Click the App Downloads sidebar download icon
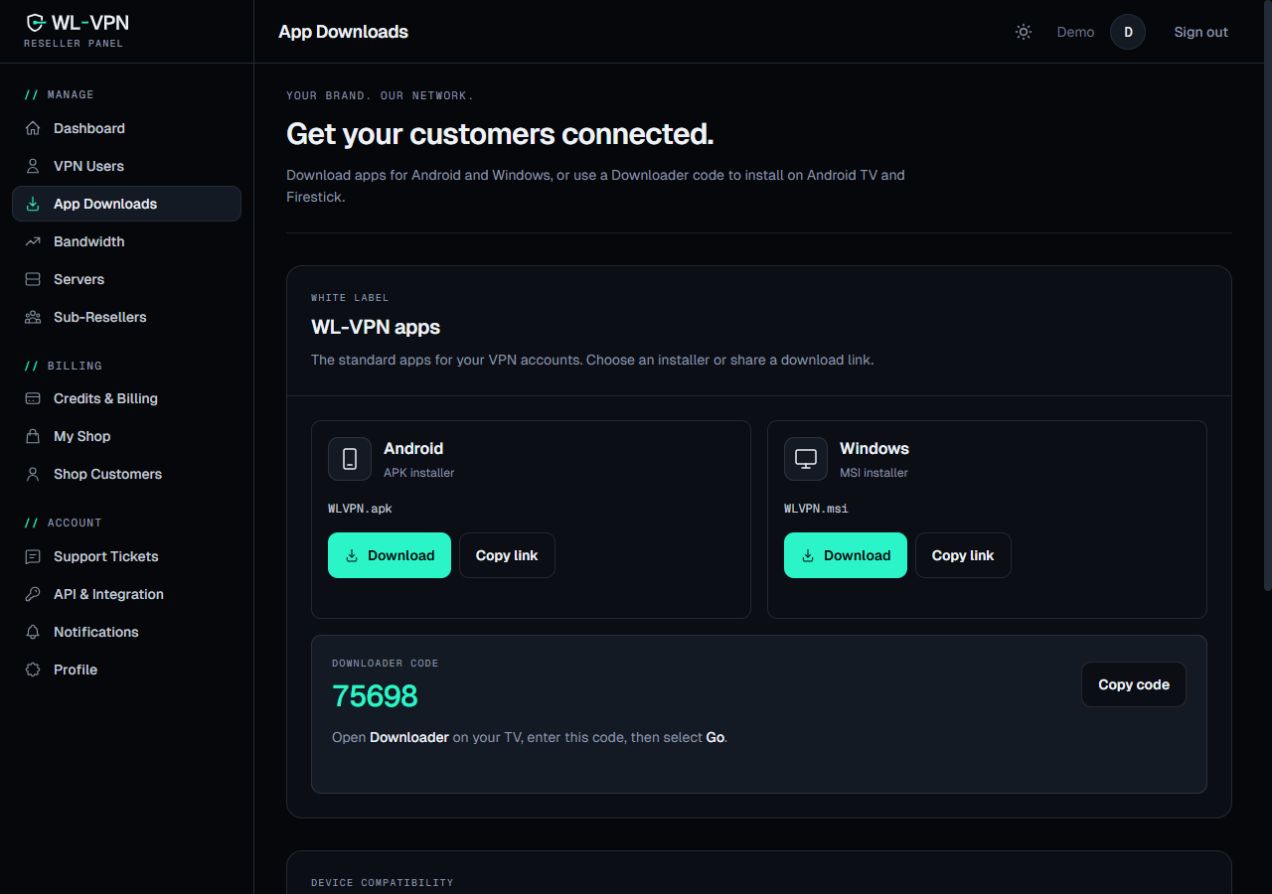This screenshot has width=1272, height=894. tap(33, 204)
